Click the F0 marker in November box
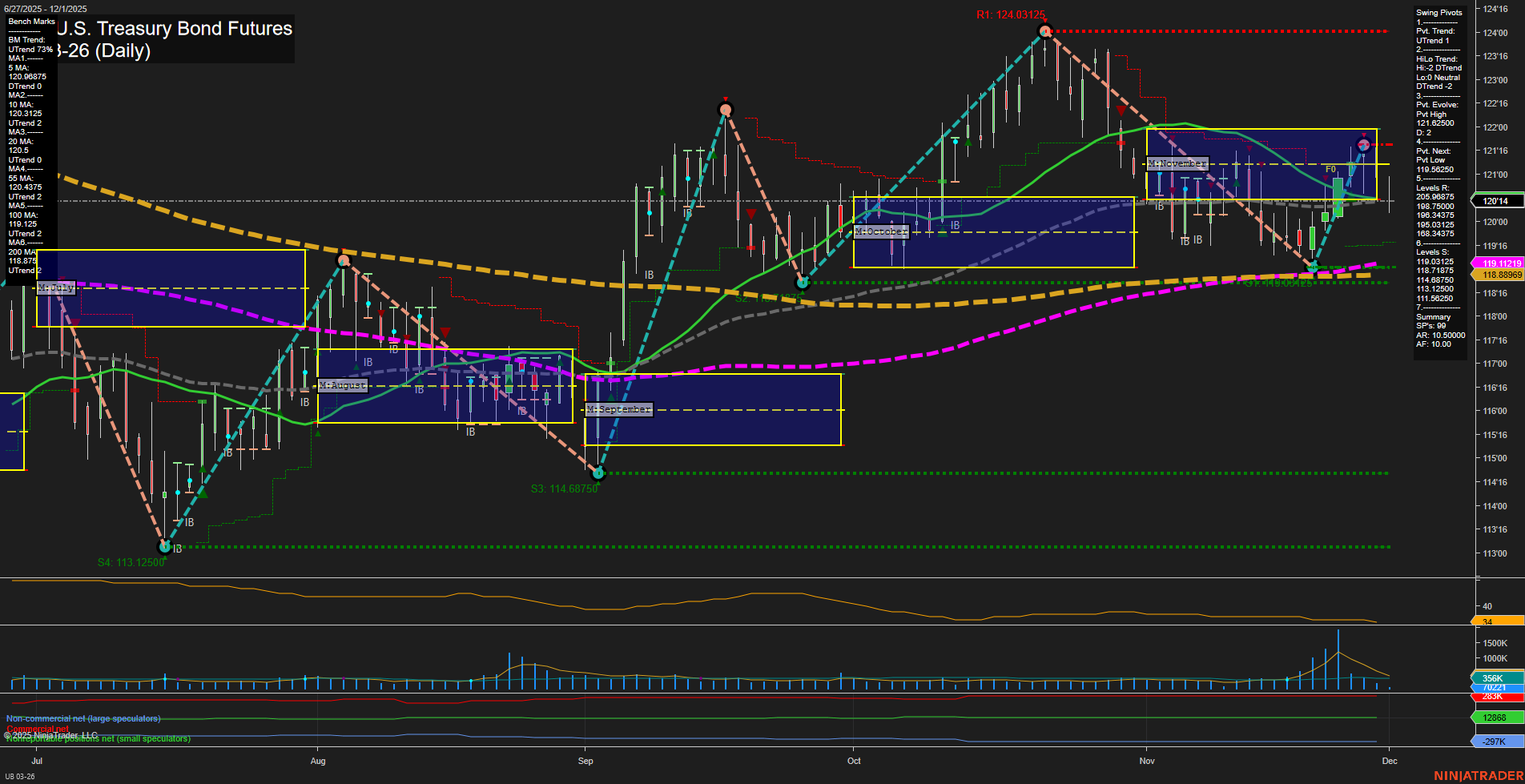Image resolution: width=1525 pixels, height=784 pixels. [1330, 169]
